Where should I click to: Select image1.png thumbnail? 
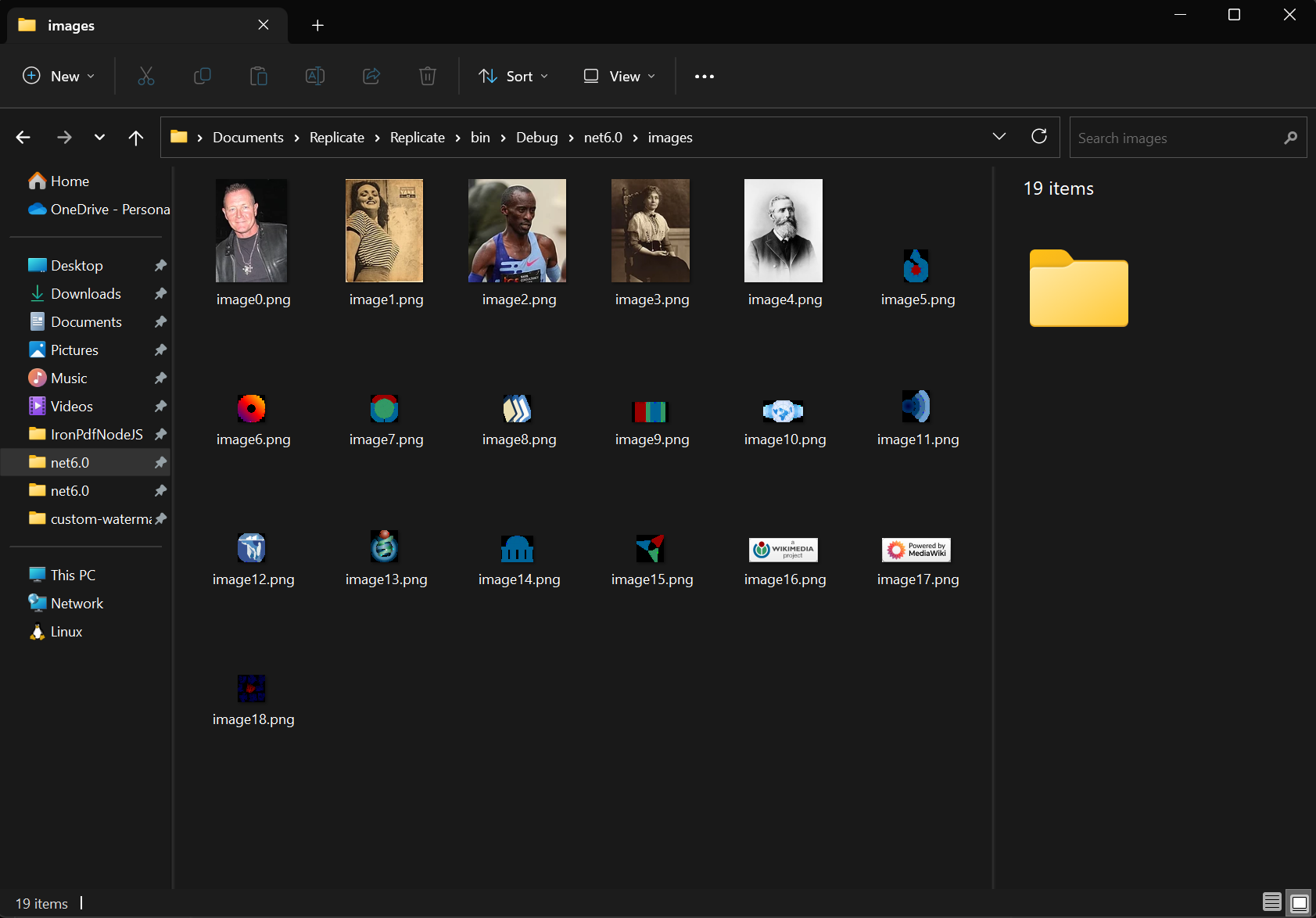tap(385, 231)
